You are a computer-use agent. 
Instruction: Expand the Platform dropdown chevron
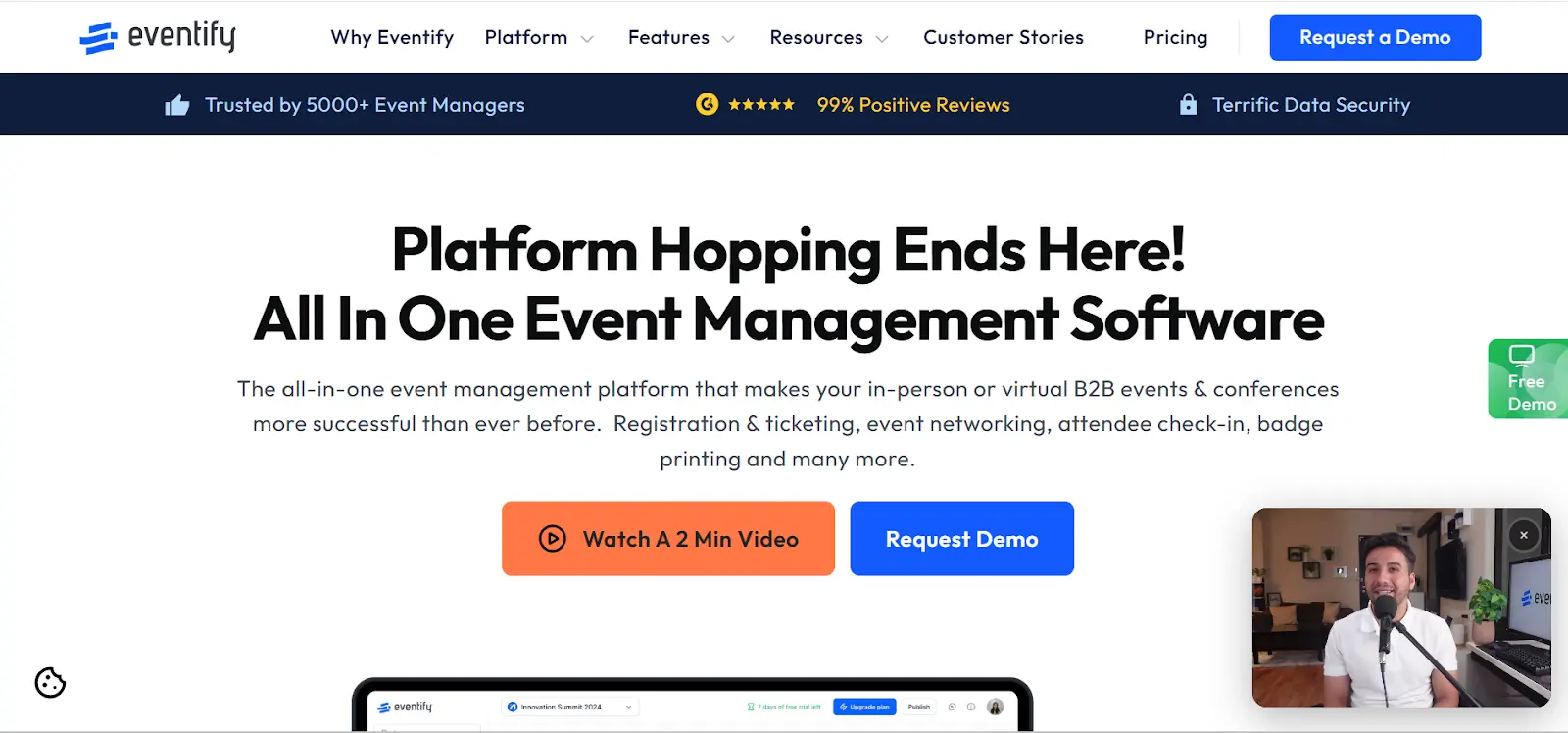(587, 39)
